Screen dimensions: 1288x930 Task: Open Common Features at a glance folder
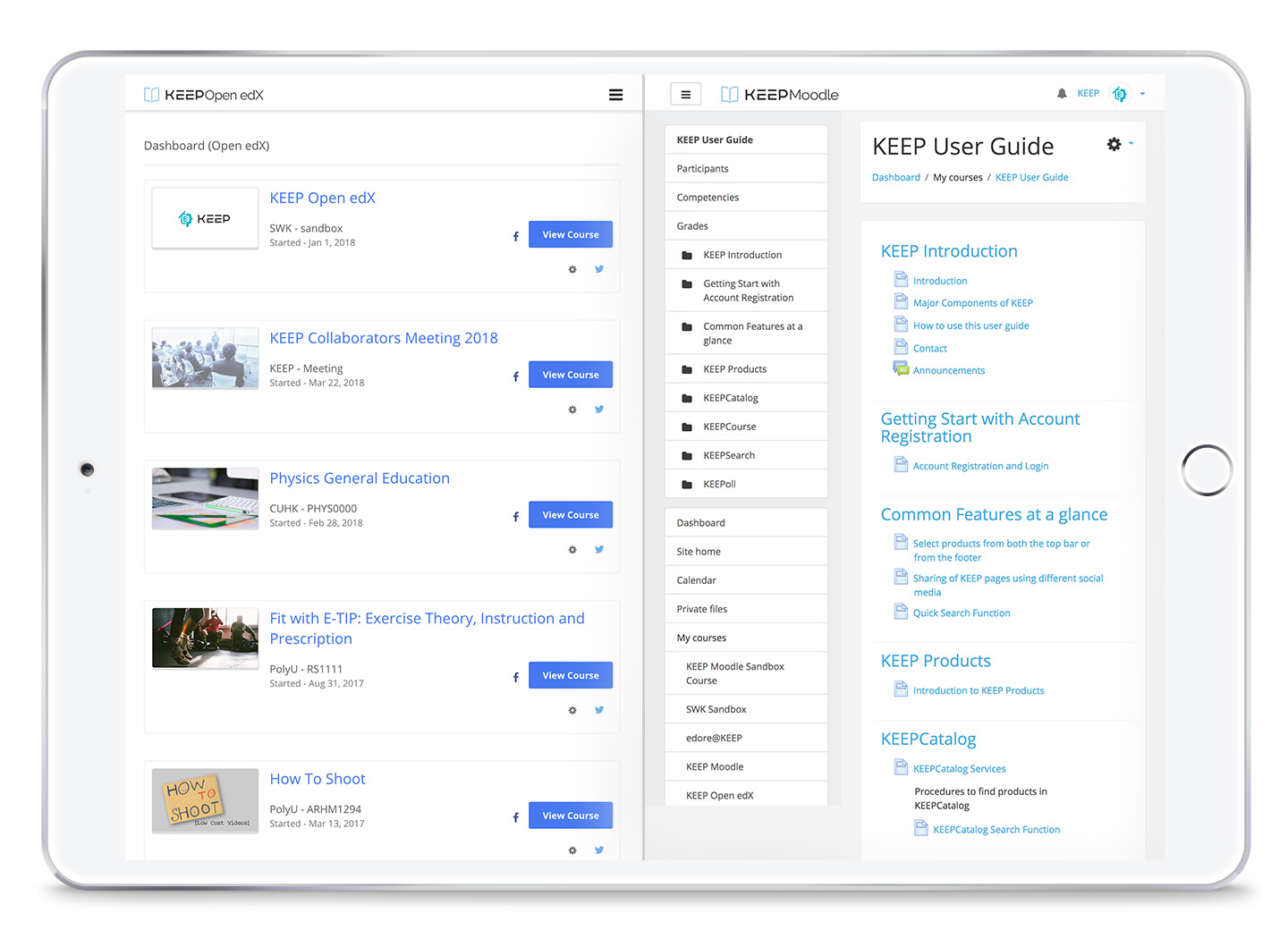(746, 334)
